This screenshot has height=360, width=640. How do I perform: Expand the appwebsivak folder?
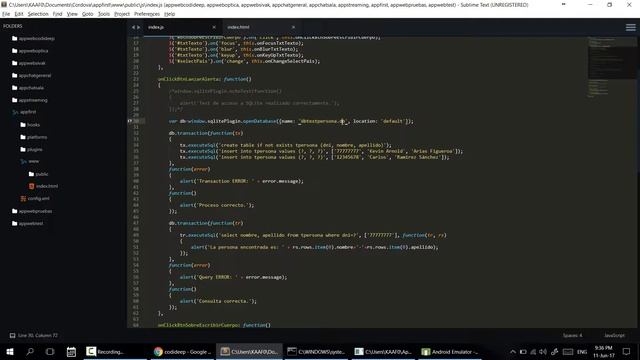click(29, 63)
